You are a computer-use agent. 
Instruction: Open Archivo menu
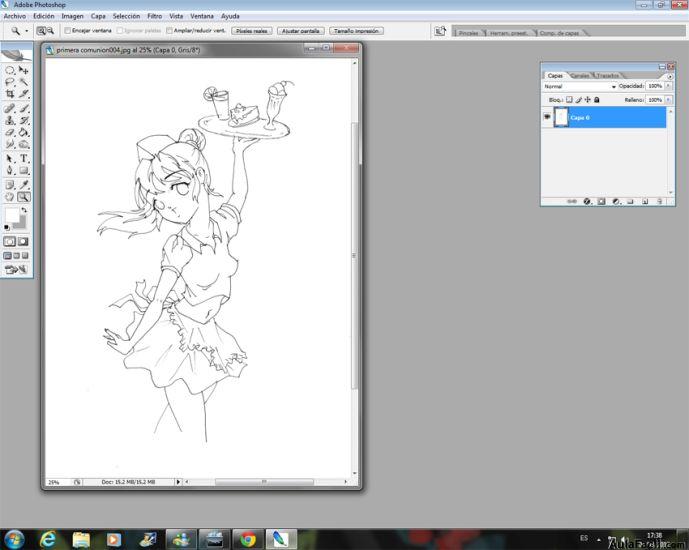pyautogui.click(x=15, y=16)
